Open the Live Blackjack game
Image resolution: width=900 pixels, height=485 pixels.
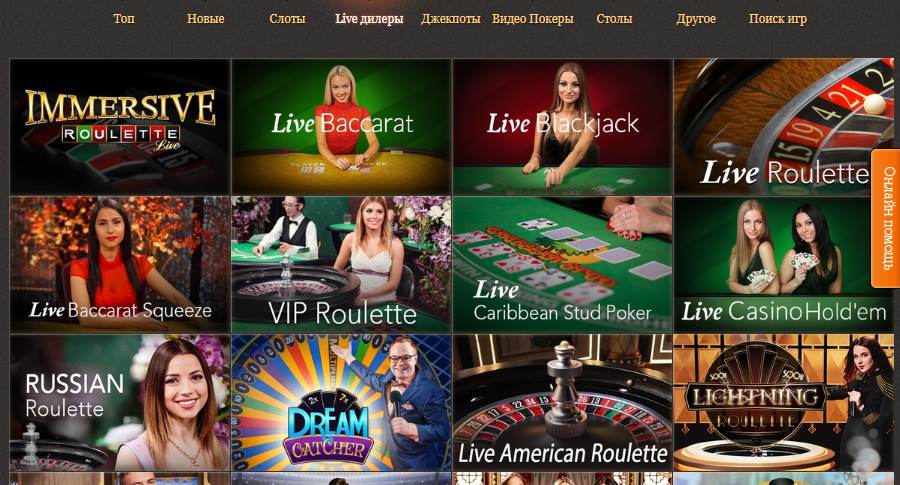tap(562, 127)
